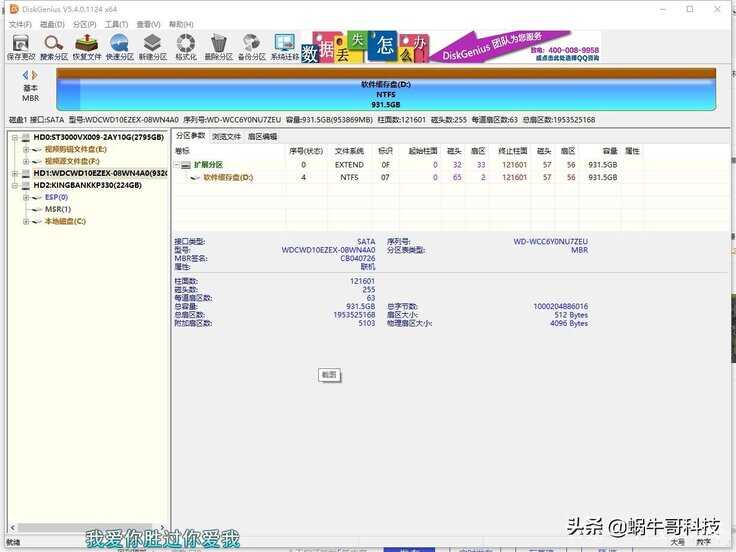
Task: Click the 4096 Bytes physical sector size value
Action: click(x=569, y=323)
